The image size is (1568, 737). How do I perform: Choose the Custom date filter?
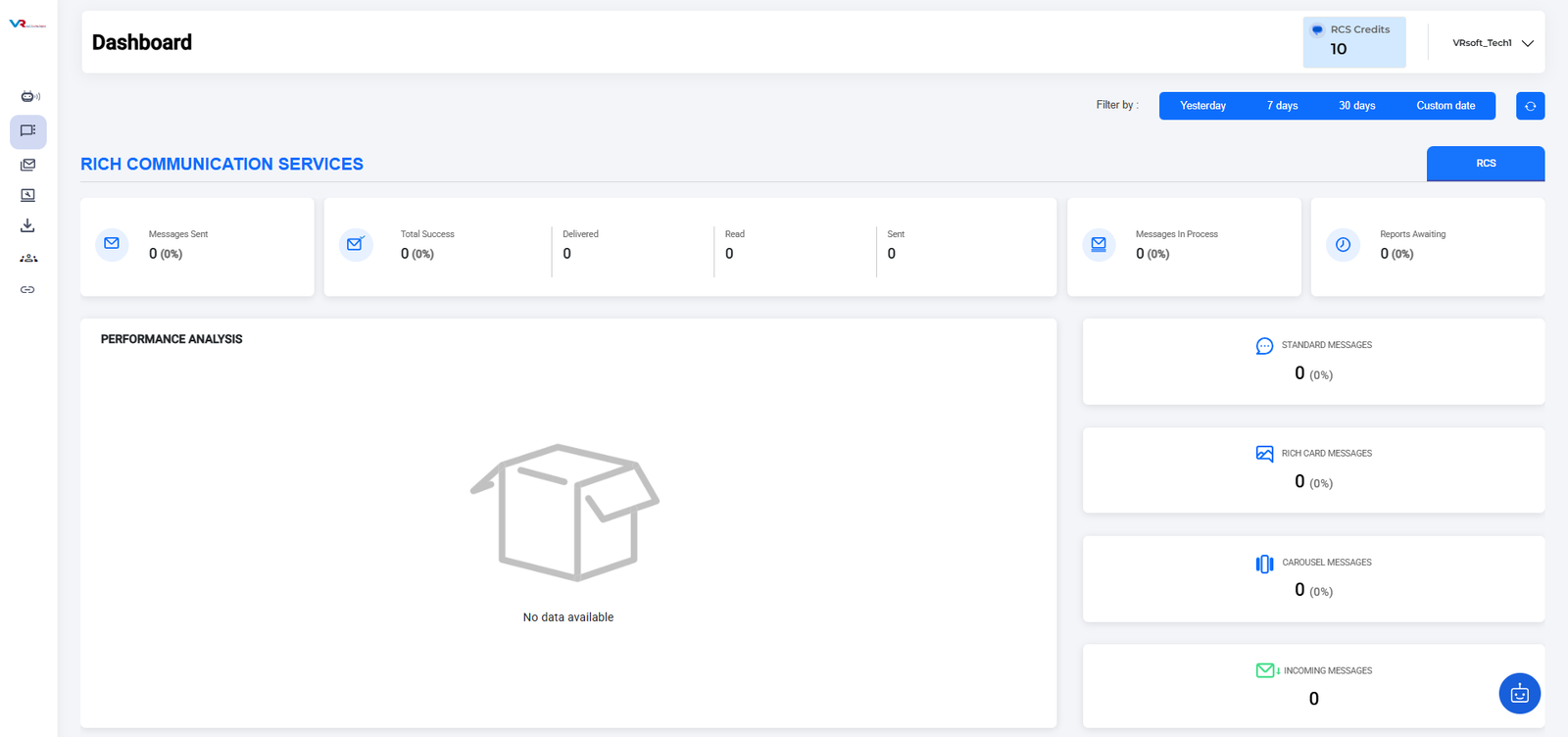pyautogui.click(x=1445, y=106)
